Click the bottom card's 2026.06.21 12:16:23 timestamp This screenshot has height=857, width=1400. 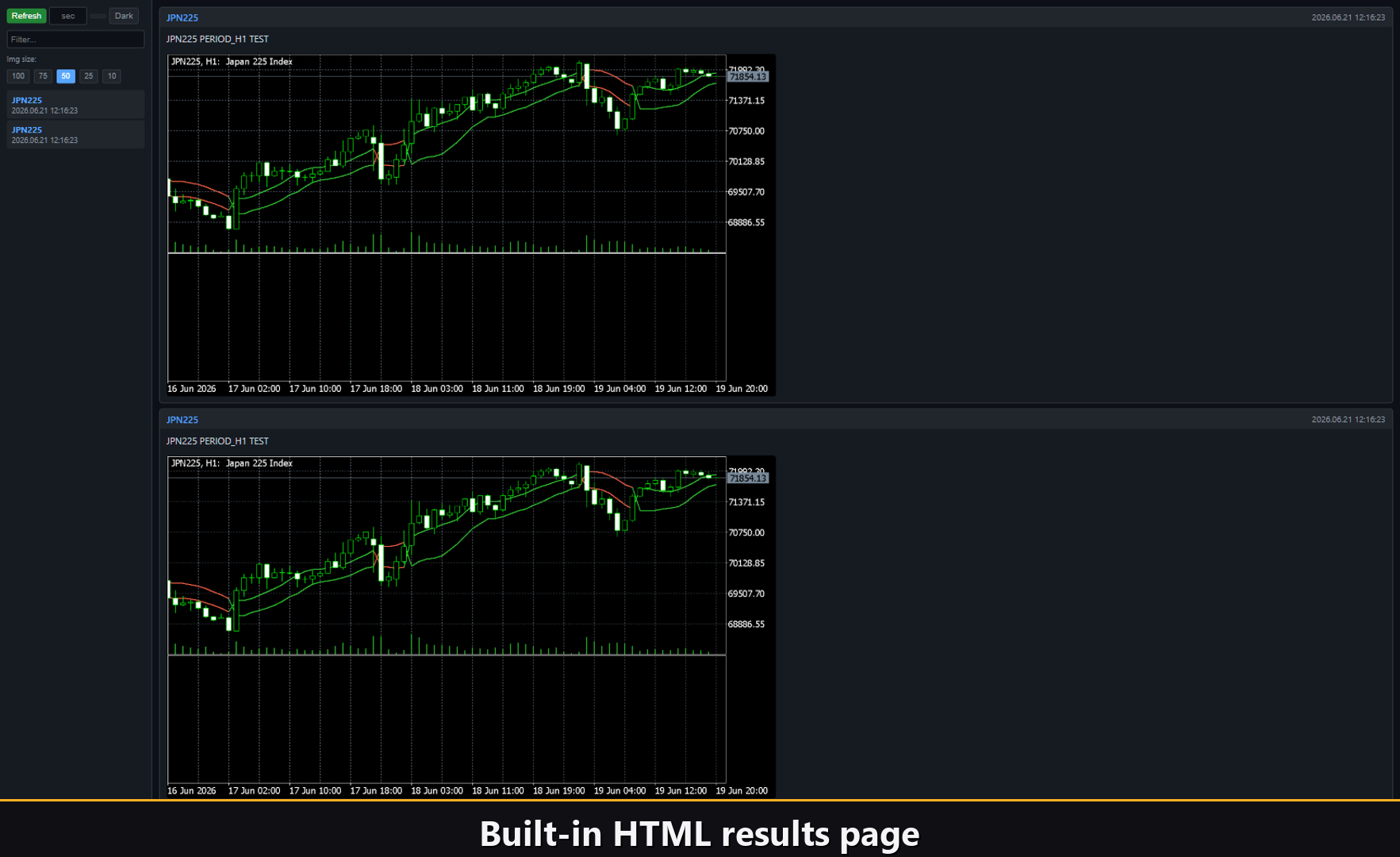(x=1348, y=420)
